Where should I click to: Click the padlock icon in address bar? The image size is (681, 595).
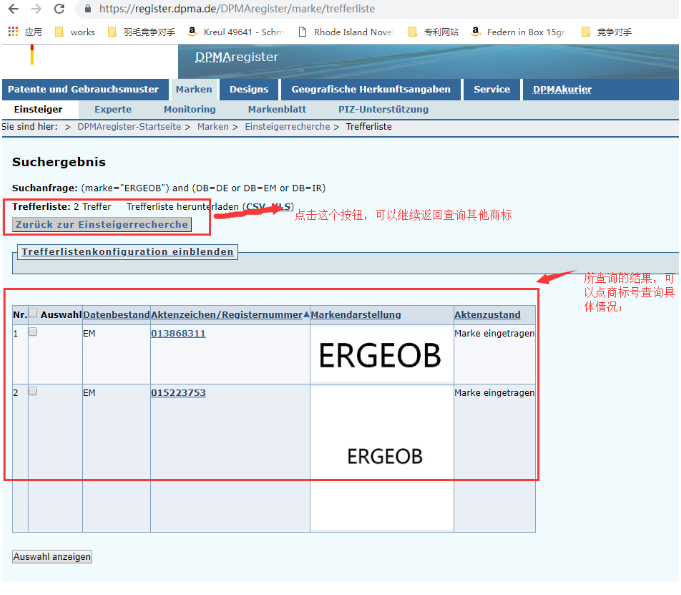pyautogui.click(x=88, y=9)
